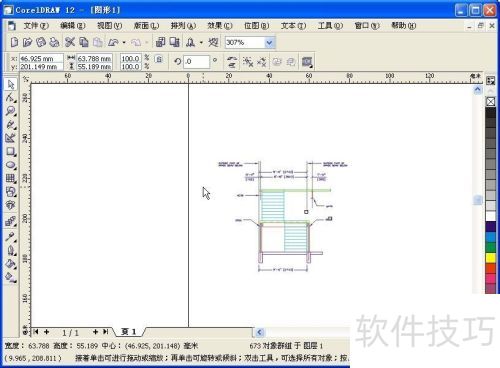The width and height of the screenshot is (500, 368).
Task: Open the 编辑(E) menu
Action: (x=73, y=26)
